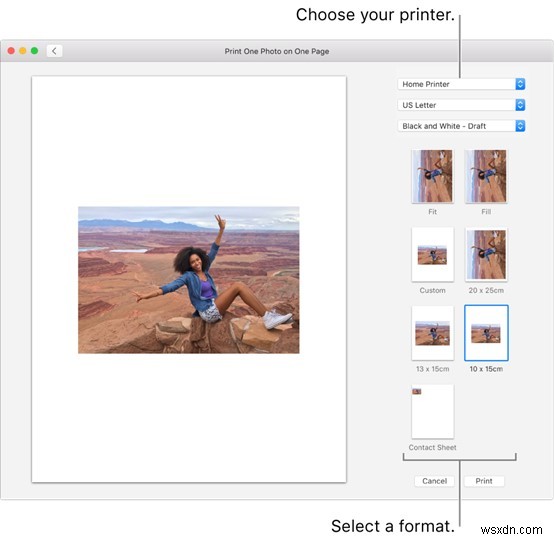Choose the 20 x 25cm format thumbnail
Viewport: 554px width, 540px height.
coord(486,254)
